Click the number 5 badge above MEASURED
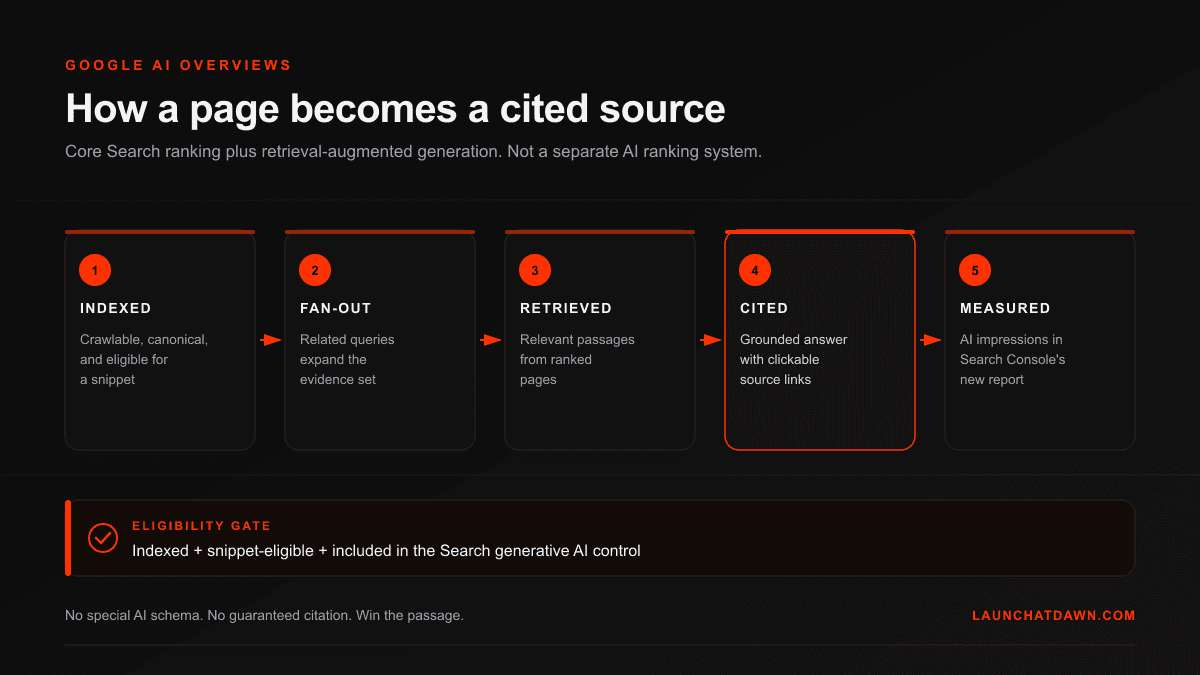The image size is (1200, 675). pos(975,270)
